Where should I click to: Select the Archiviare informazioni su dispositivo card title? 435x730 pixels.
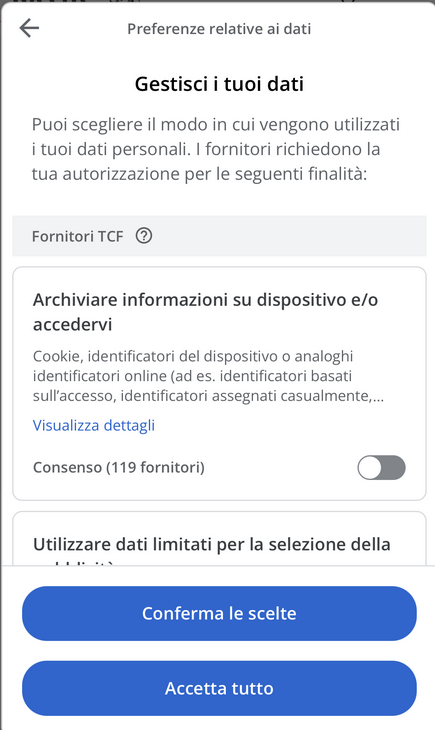click(205, 312)
